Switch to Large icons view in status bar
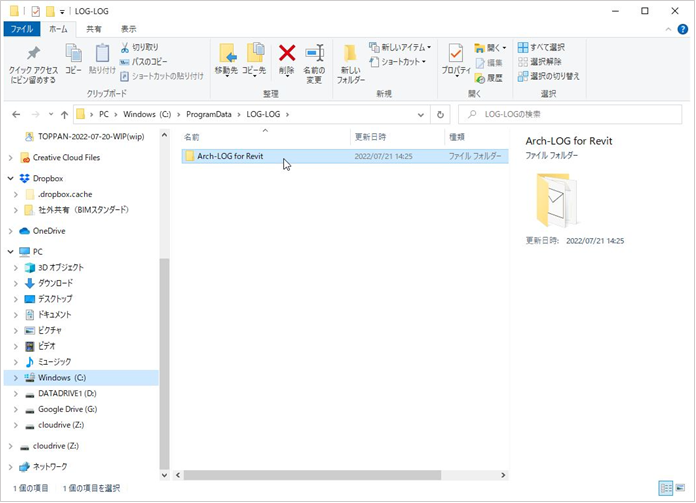Viewport: 696px width, 503px height. coord(680,488)
